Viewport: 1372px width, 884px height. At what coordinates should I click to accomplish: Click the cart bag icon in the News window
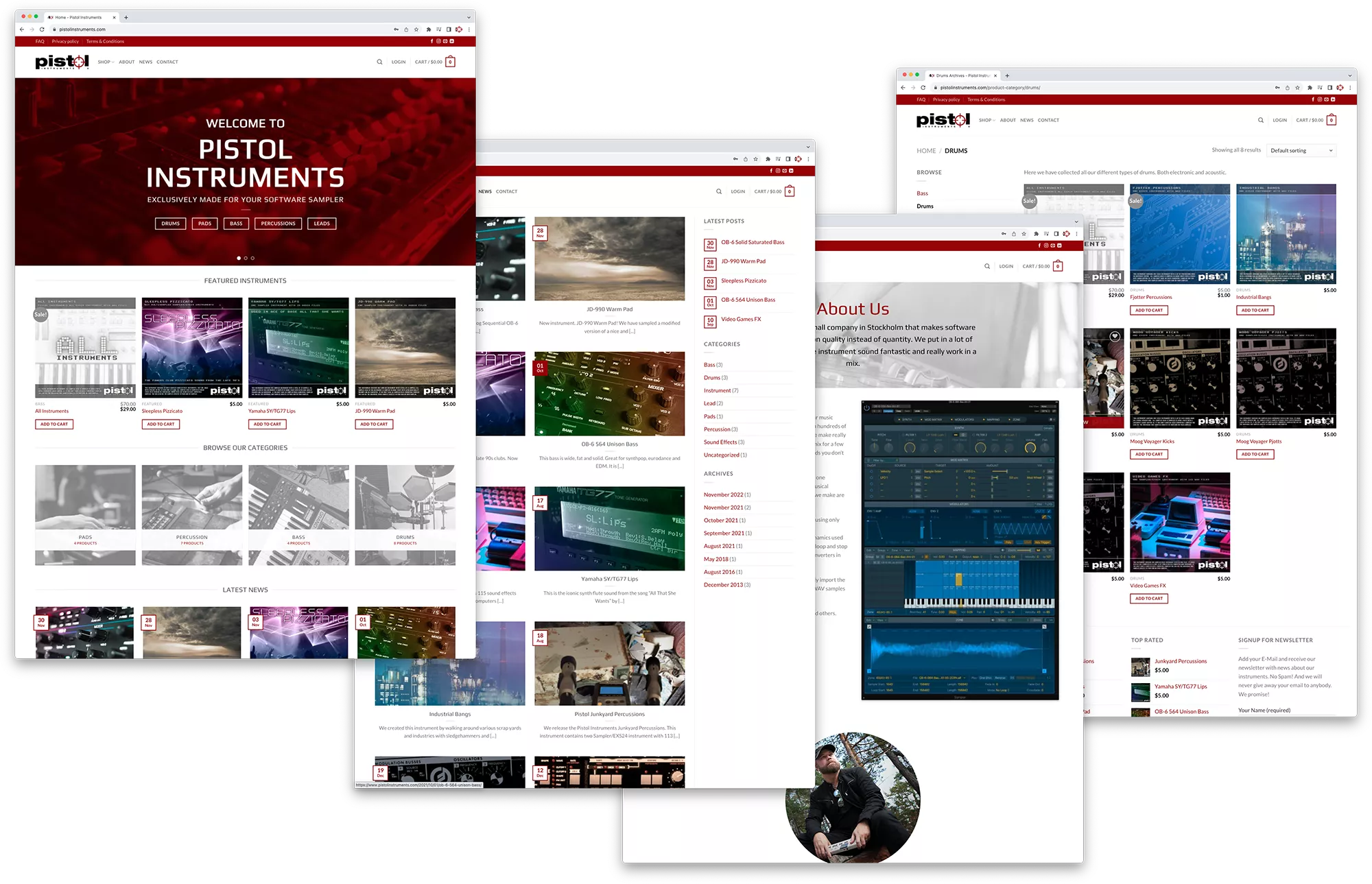[x=790, y=191]
